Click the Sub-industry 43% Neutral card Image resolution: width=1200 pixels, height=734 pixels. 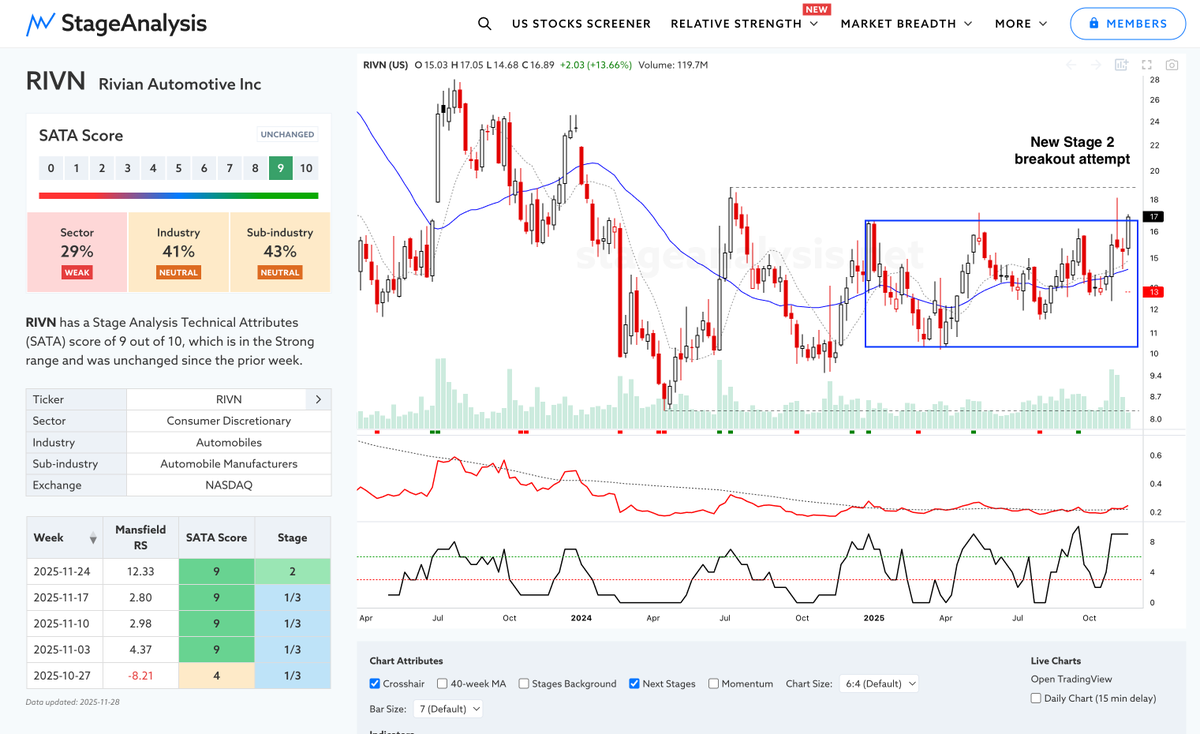[x=280, y=252]
